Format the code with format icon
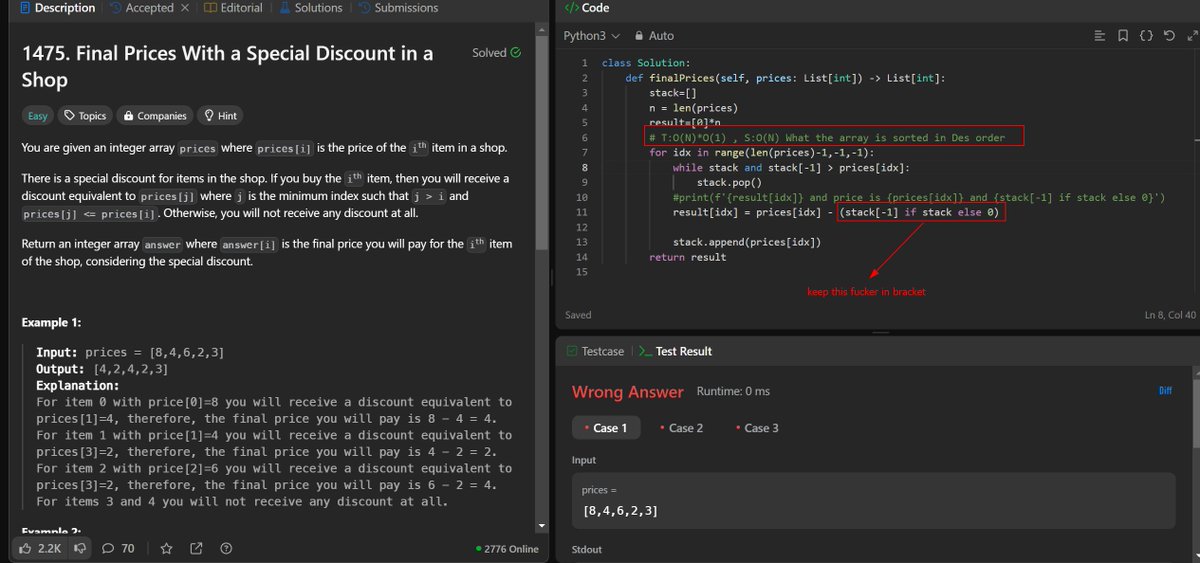The height and width of the screenshot is (563, 1200). [x=1099, y=36]
